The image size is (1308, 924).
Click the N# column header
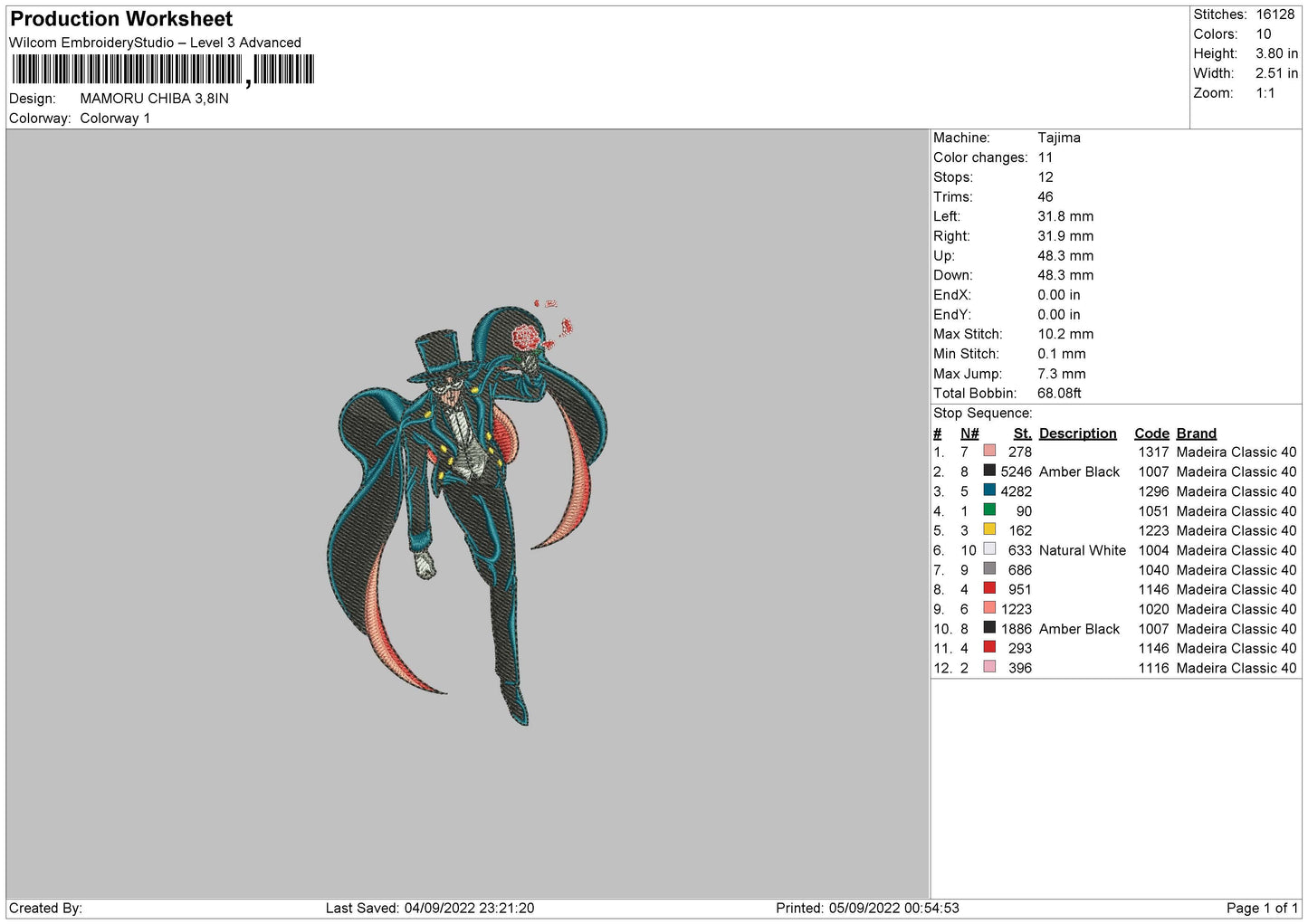969,433
